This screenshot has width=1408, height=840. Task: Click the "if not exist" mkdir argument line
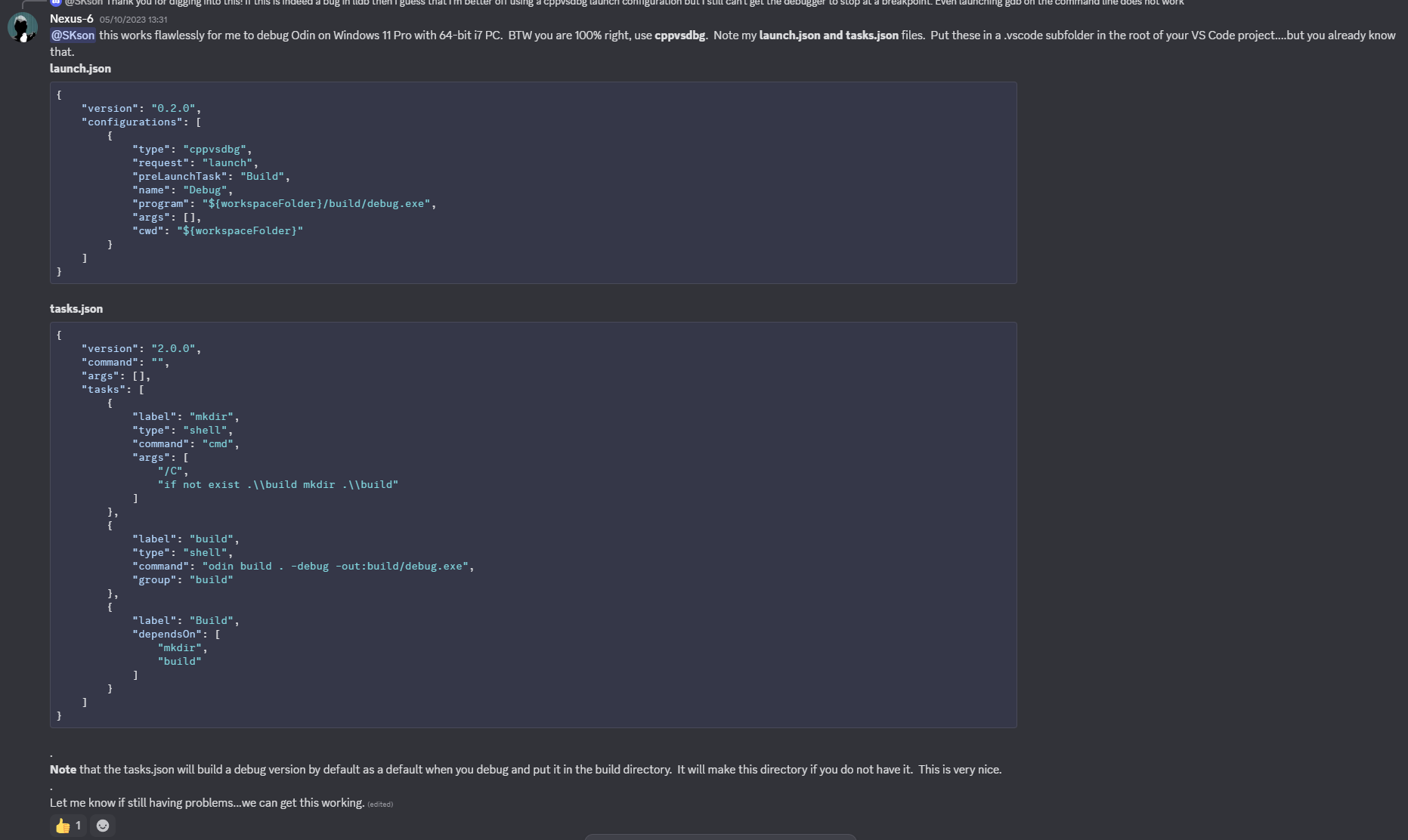coord(277,485)
